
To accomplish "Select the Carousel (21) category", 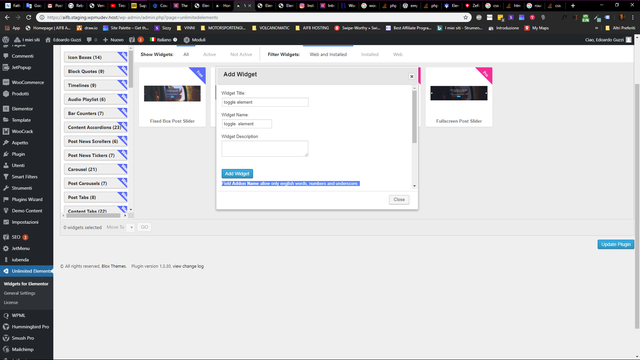I will [96, 169].
